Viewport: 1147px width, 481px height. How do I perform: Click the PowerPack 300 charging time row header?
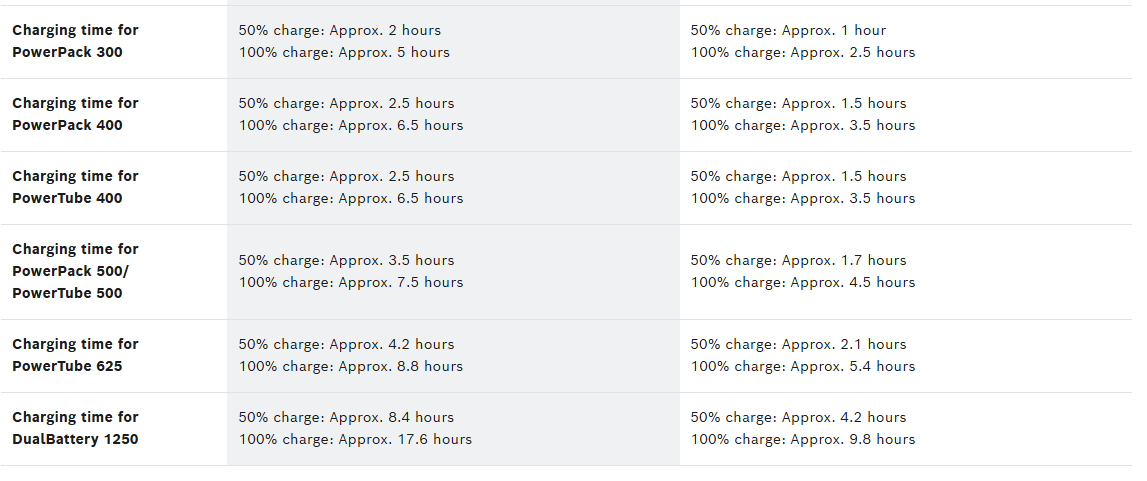tap(75, 41)
